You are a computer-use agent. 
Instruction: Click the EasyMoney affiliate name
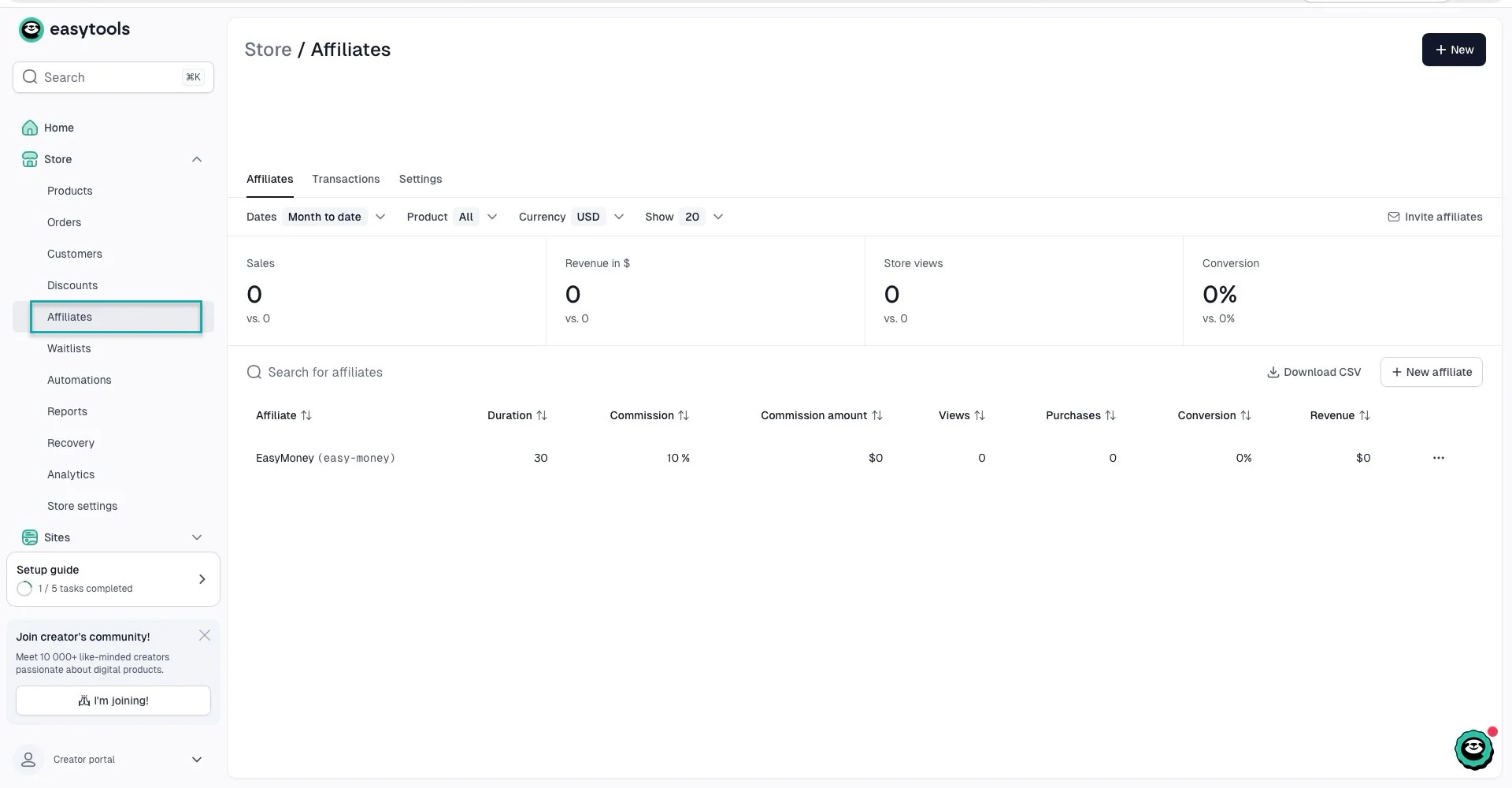click(285, 458)
